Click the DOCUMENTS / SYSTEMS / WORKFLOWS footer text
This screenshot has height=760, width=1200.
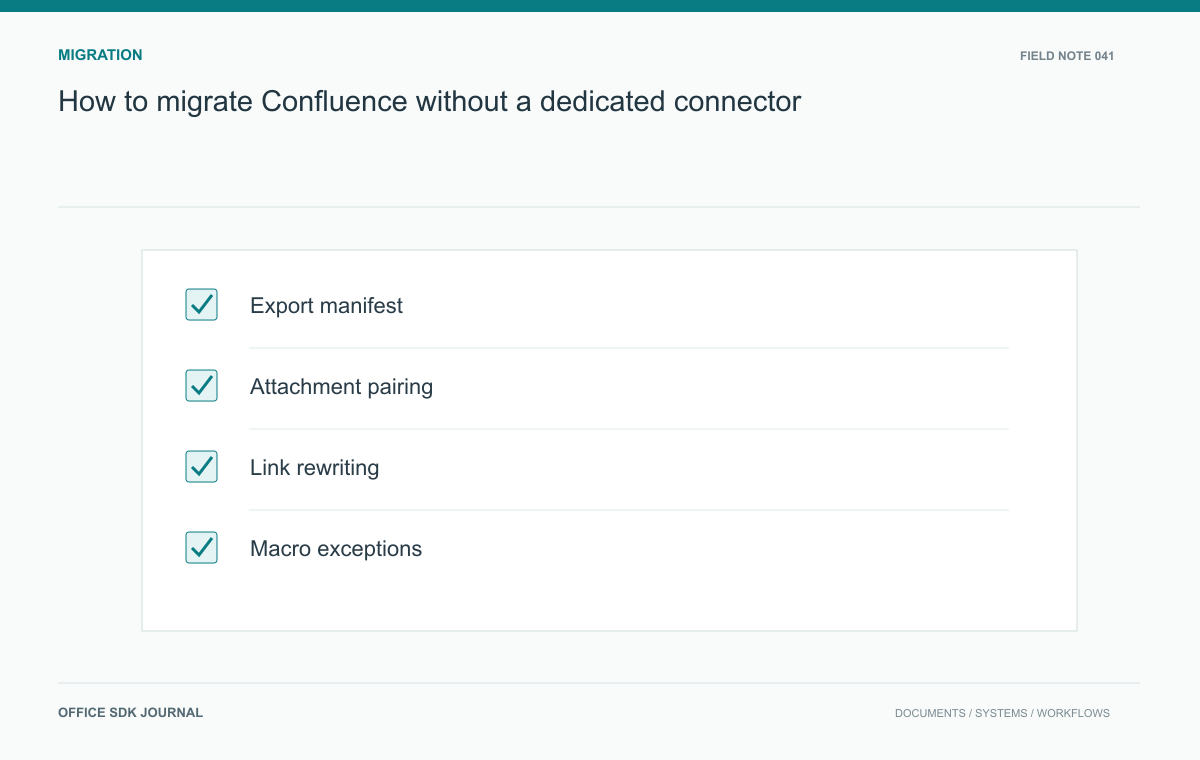pyautogui.click(x=1002, y=713)
